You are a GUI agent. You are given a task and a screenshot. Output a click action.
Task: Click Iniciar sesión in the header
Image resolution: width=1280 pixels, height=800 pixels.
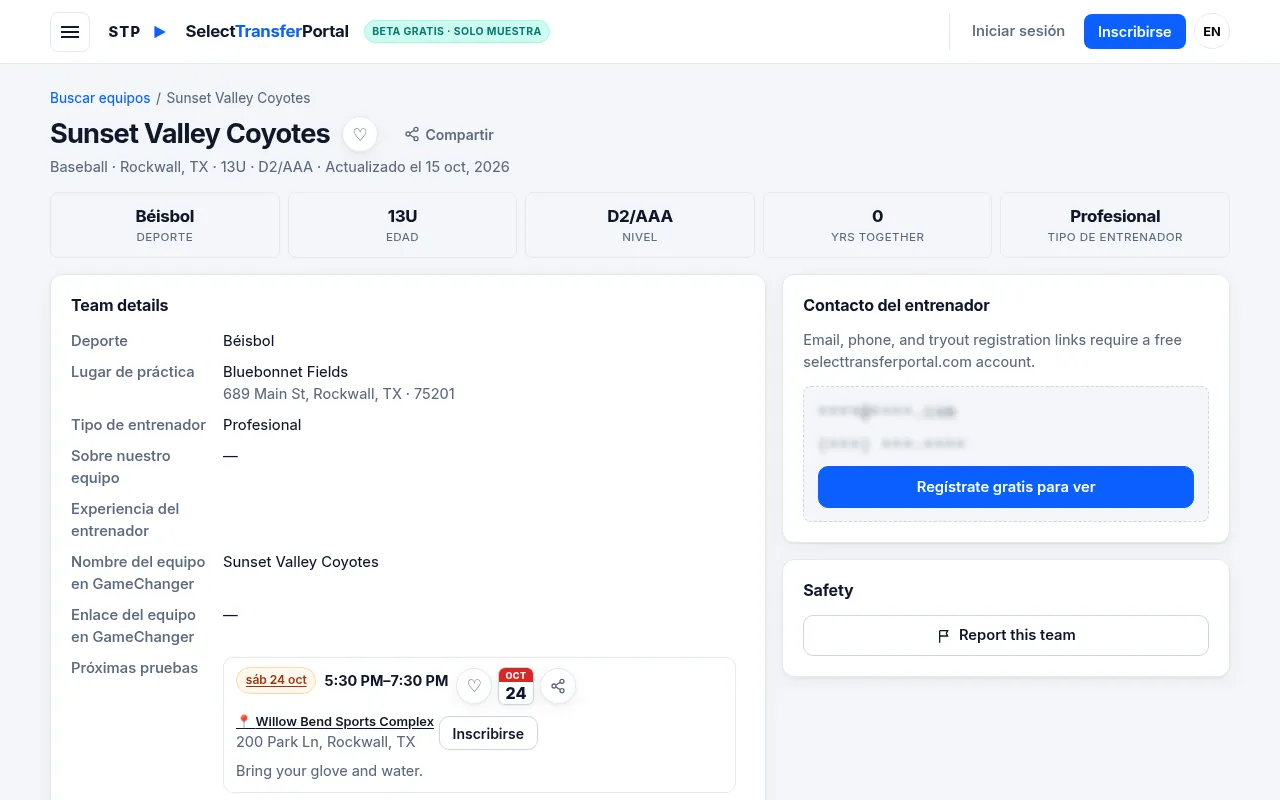click(x=1018, y=31)
